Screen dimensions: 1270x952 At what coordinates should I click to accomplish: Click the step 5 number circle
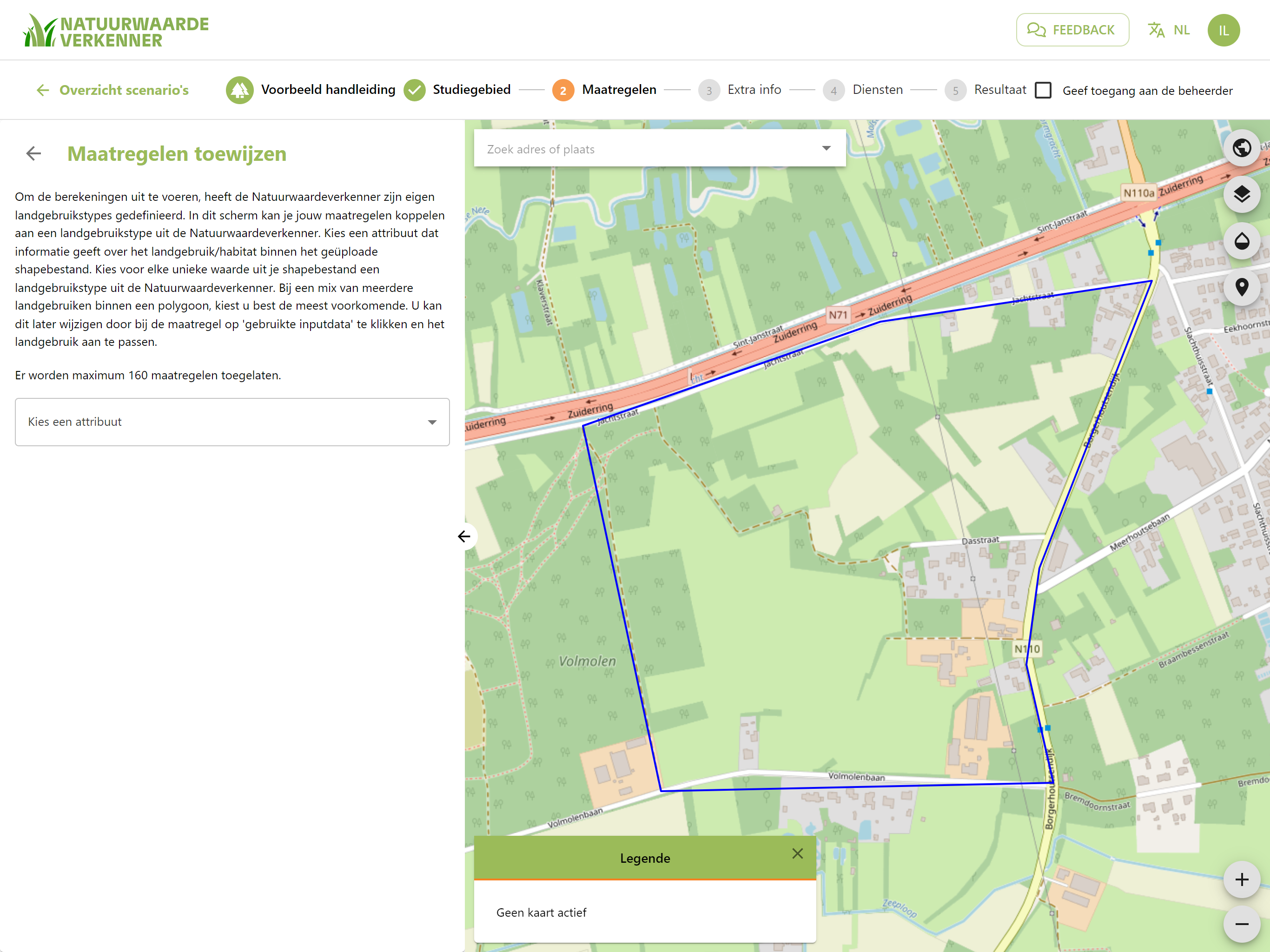[955, 90]
